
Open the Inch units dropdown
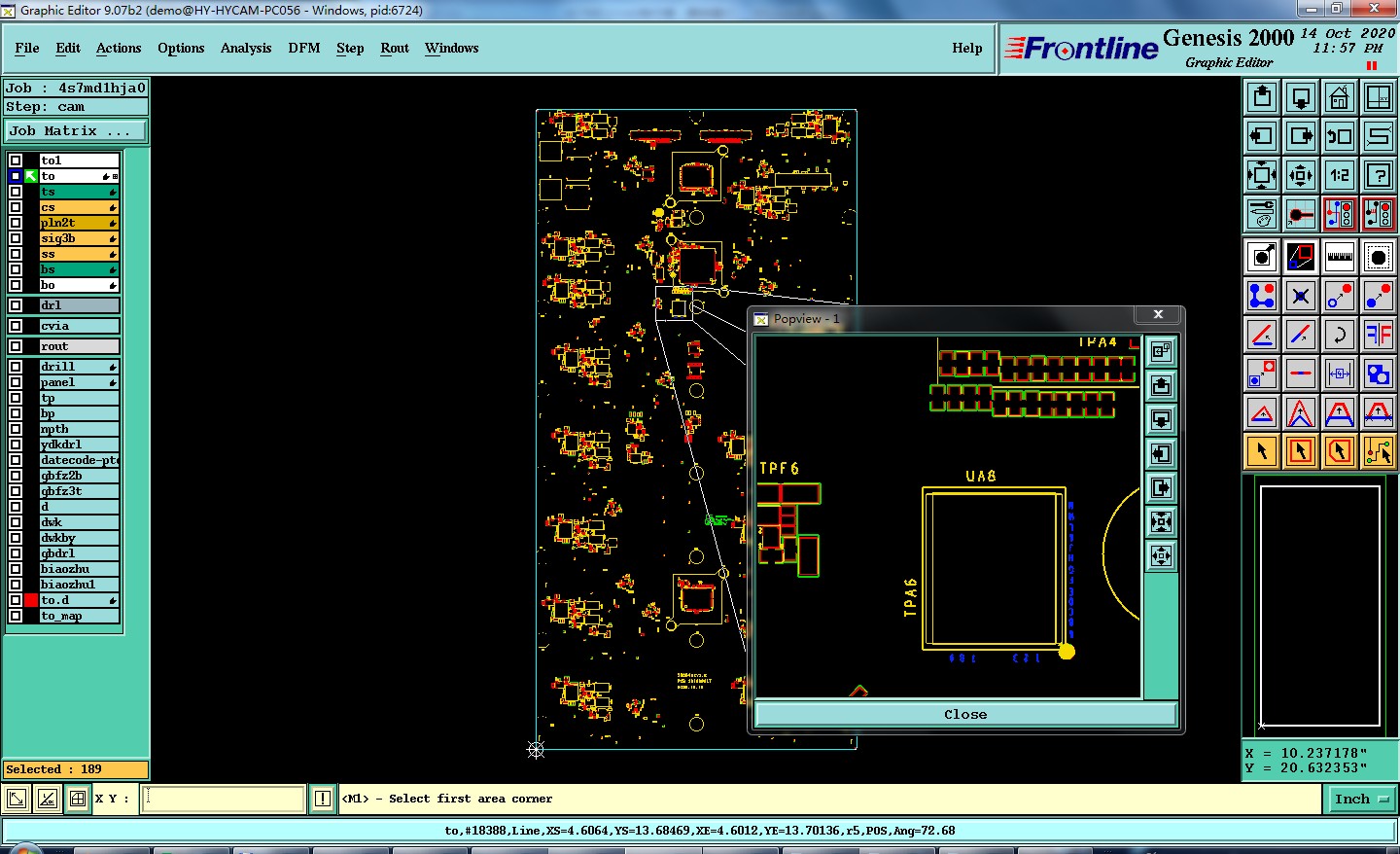coord(1360,800)
